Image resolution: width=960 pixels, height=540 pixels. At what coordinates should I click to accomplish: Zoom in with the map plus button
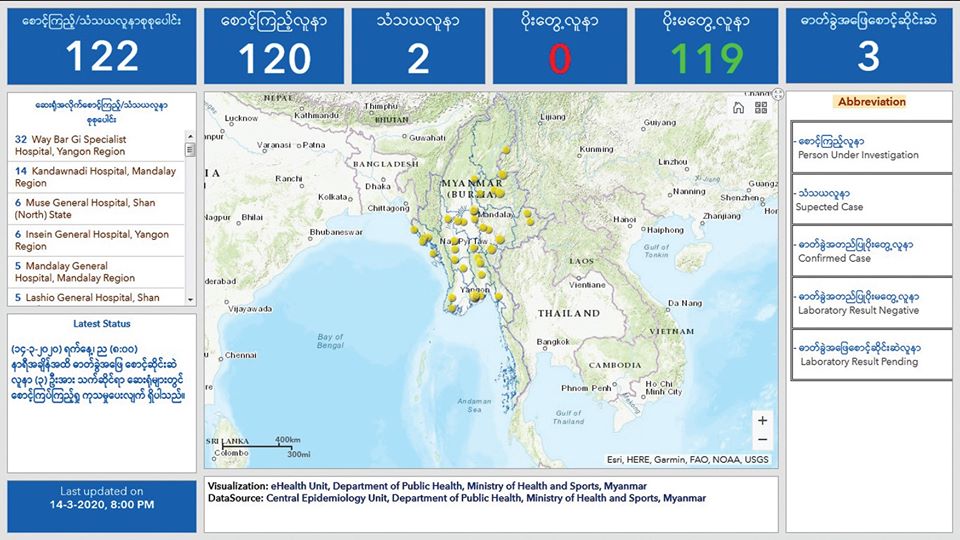762,421
